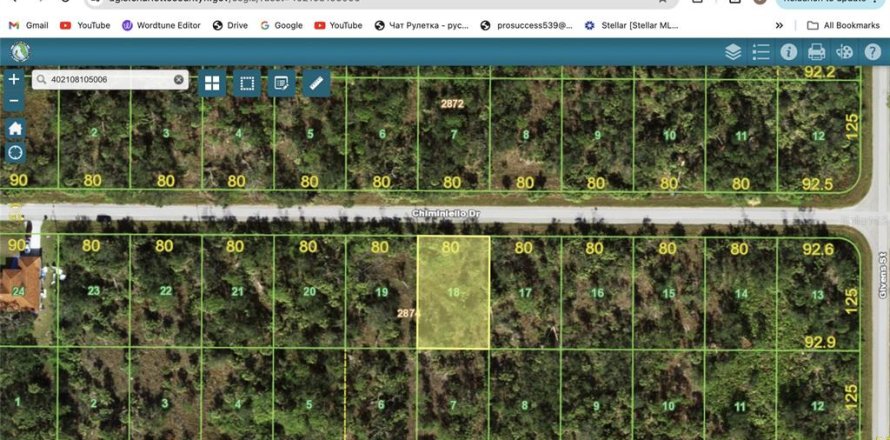Open the notes/draw editing tool

click(281, 83)
